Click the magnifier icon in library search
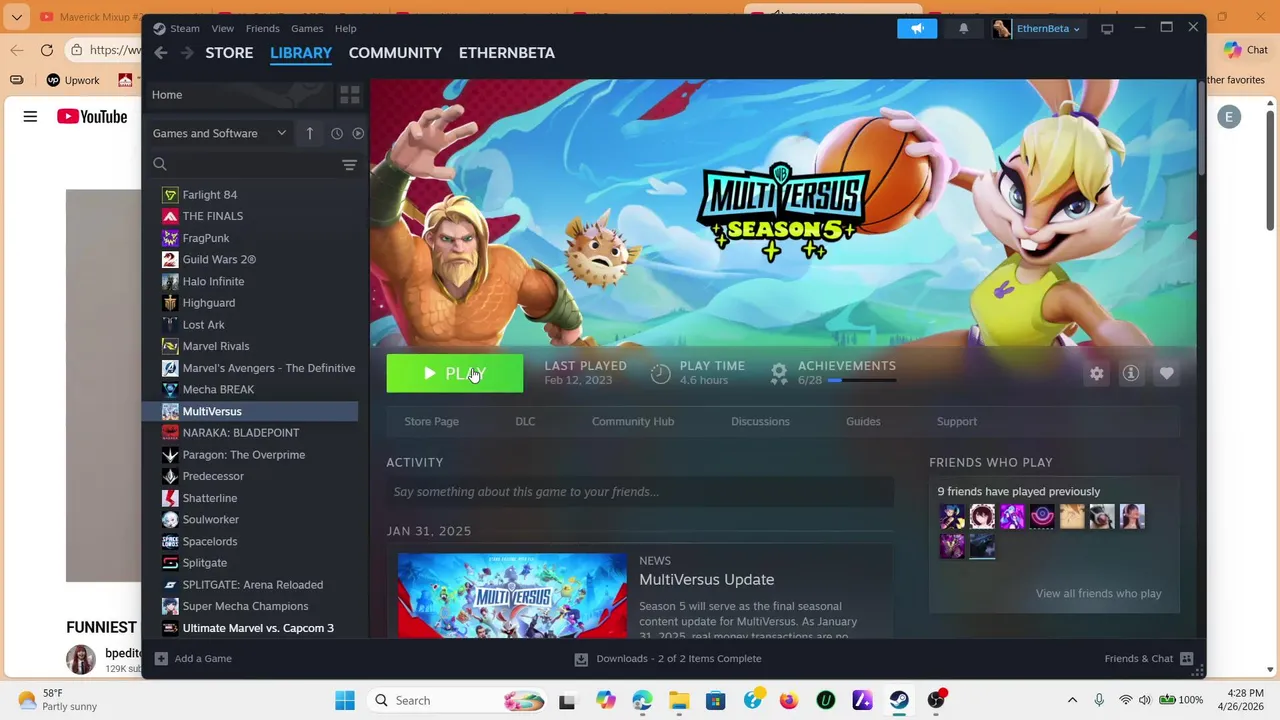The width and height of the screenshot is (1280, 720). click(160, 164)
